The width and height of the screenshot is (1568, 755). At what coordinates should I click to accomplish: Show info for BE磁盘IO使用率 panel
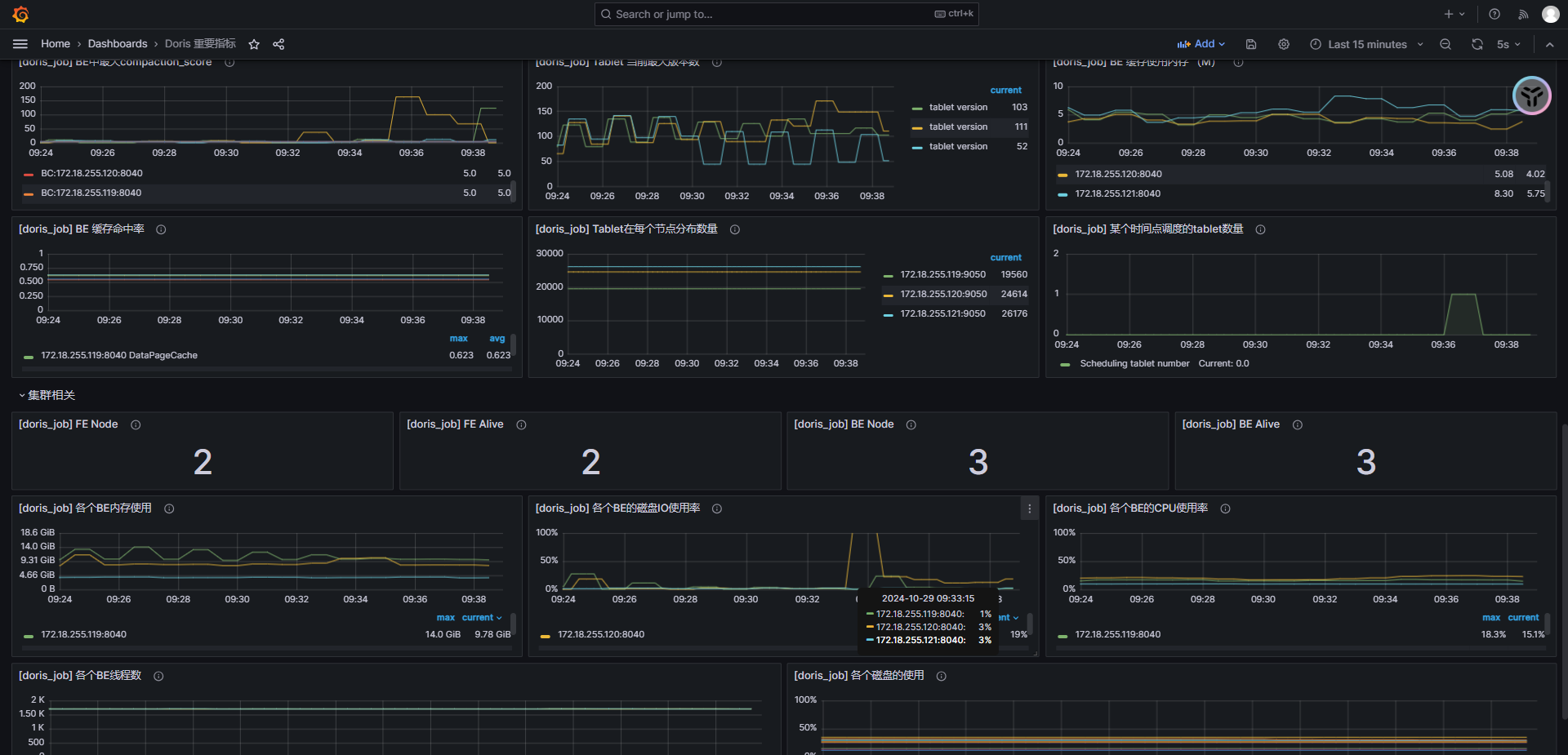[717, 509]
